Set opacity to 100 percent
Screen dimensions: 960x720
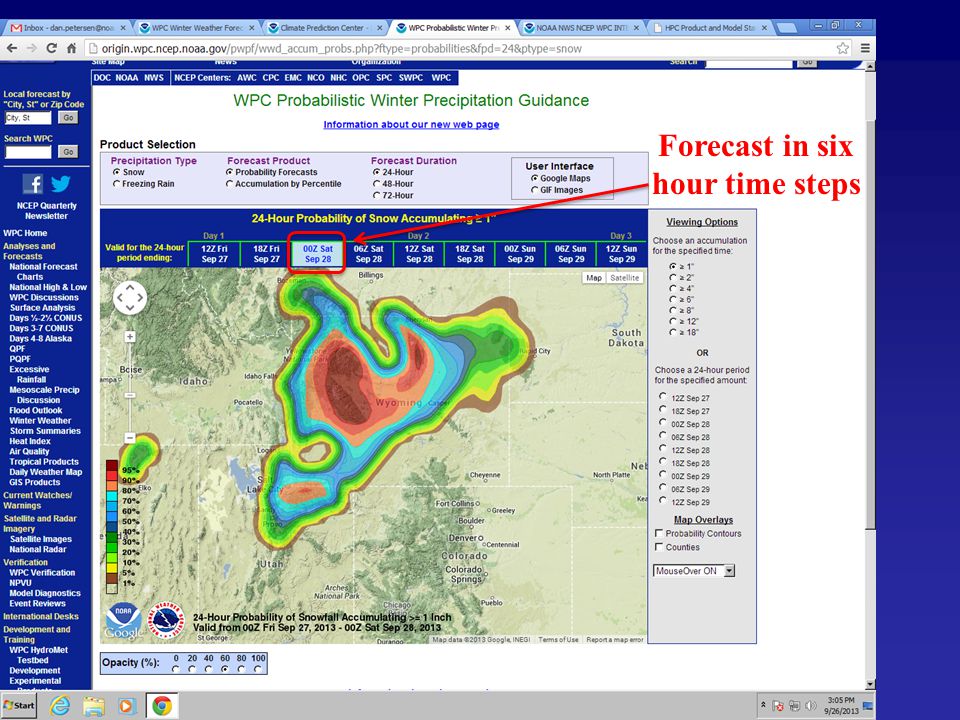[x=258, y=669]
